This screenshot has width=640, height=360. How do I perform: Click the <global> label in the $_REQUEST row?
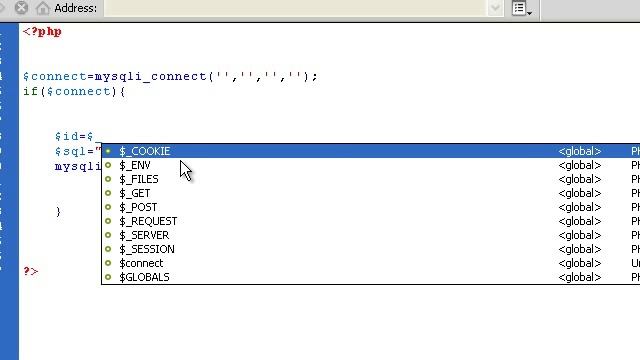coord(580,221)
